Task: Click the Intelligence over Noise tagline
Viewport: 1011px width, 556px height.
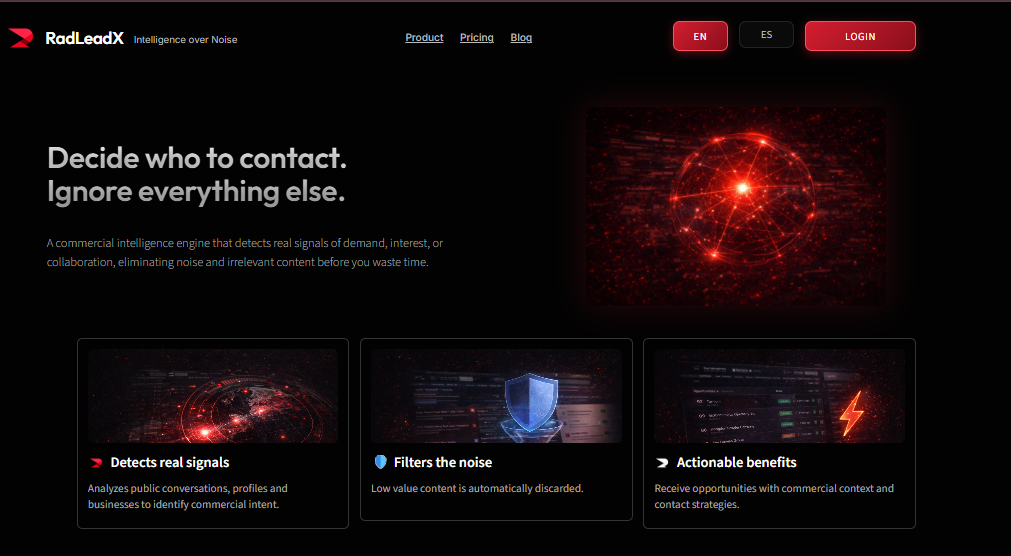Action: pos(186,39)
